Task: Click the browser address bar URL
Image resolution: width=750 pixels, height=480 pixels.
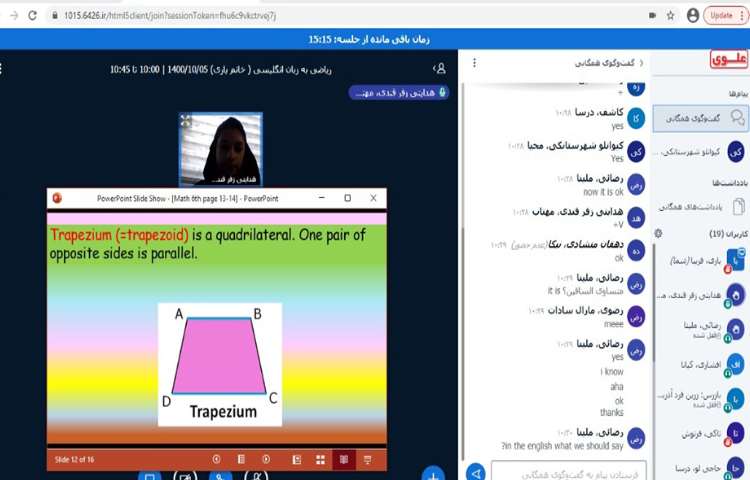Action: point(170,15)
